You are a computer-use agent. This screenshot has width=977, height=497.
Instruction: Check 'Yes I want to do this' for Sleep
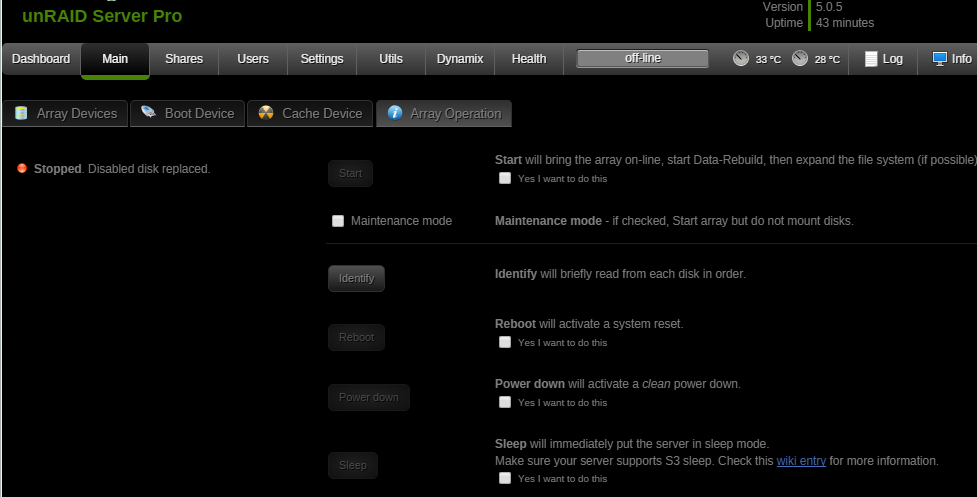505,478
